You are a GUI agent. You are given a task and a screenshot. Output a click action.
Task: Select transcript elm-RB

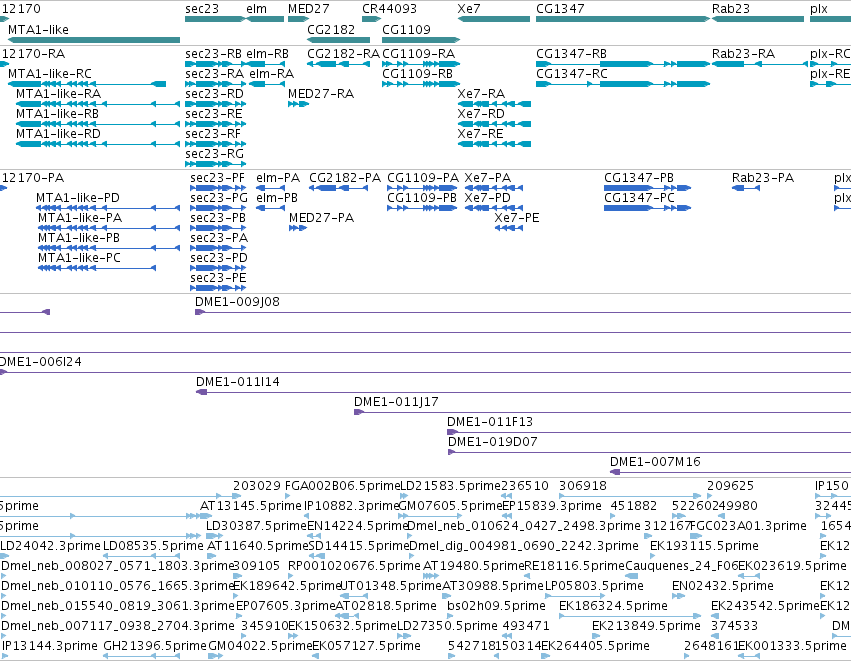267,54
